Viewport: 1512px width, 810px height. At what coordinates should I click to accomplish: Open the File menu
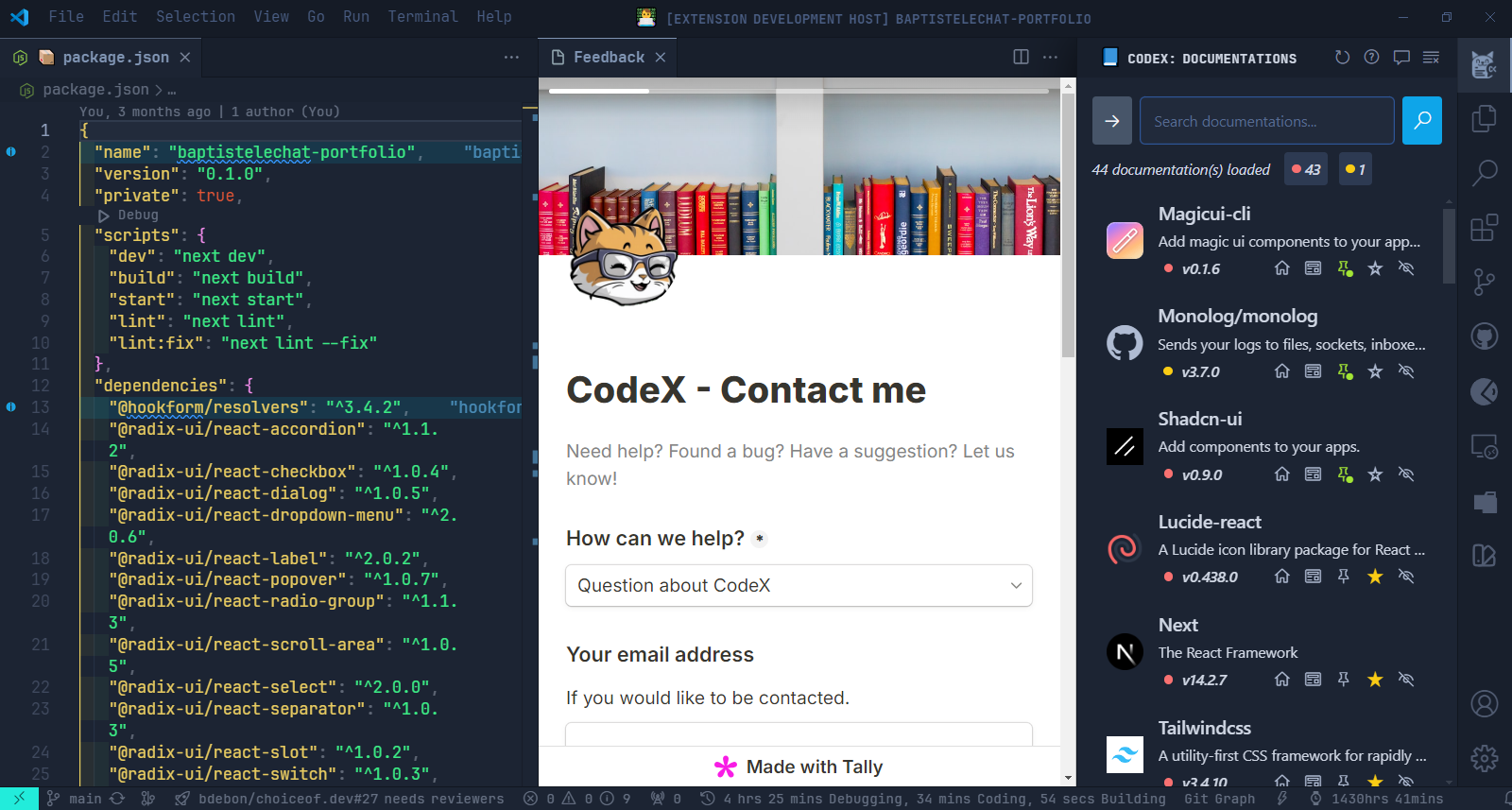66,16
